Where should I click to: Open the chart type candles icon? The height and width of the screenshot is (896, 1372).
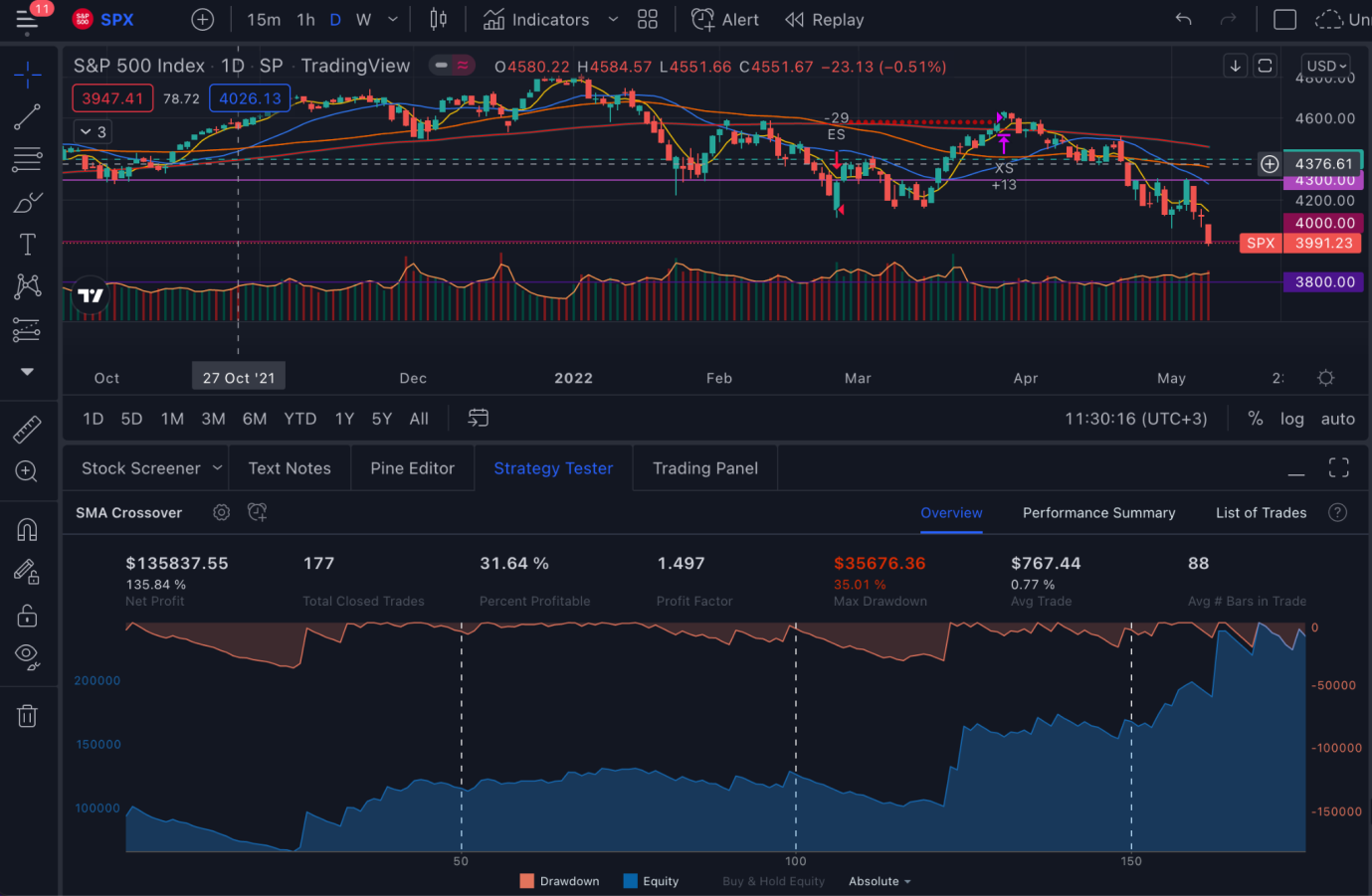pyautogui.click(x=438, y=20)
